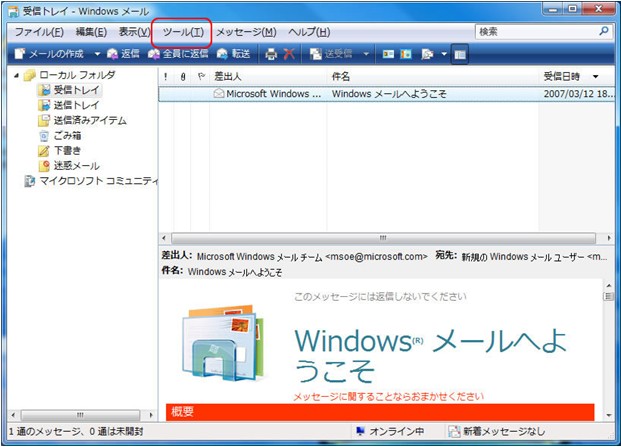The width and height of the screenshot is (621, 447).
Task: Sort by the 件名 column header
Action: click(x=433, y=76)
